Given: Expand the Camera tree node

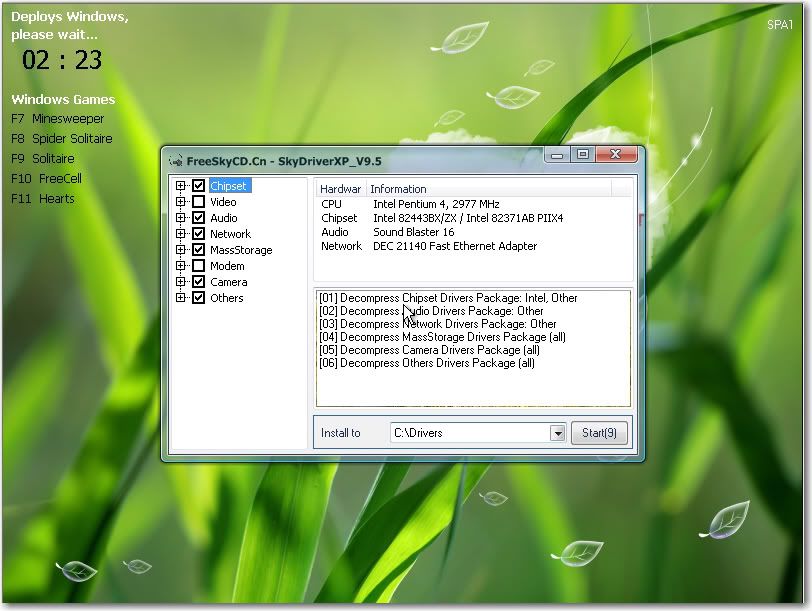Looking at the screenshot, I should tap(180, 282).
